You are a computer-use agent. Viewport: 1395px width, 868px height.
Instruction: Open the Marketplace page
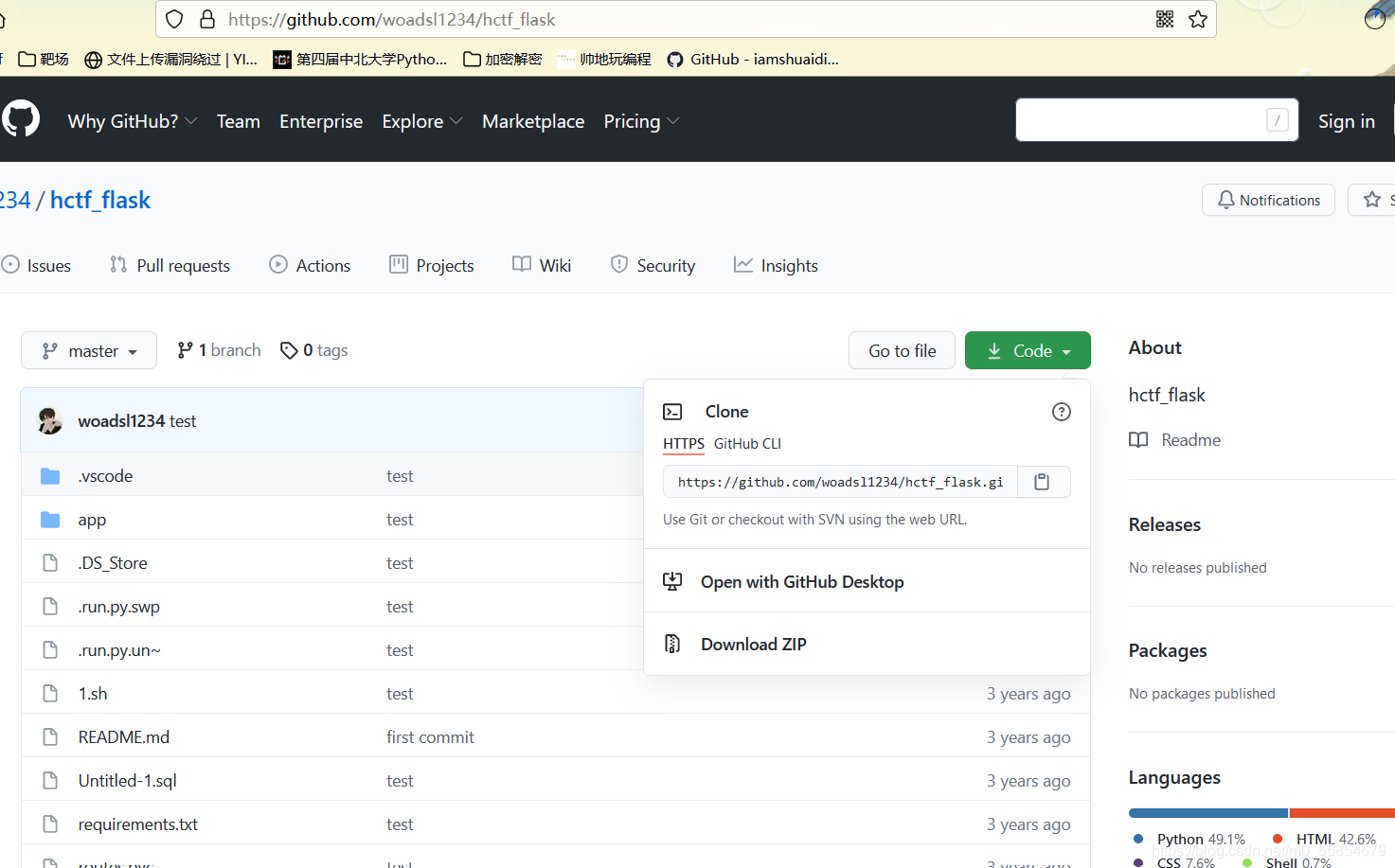pyautogui.click(x=533, y=121)
